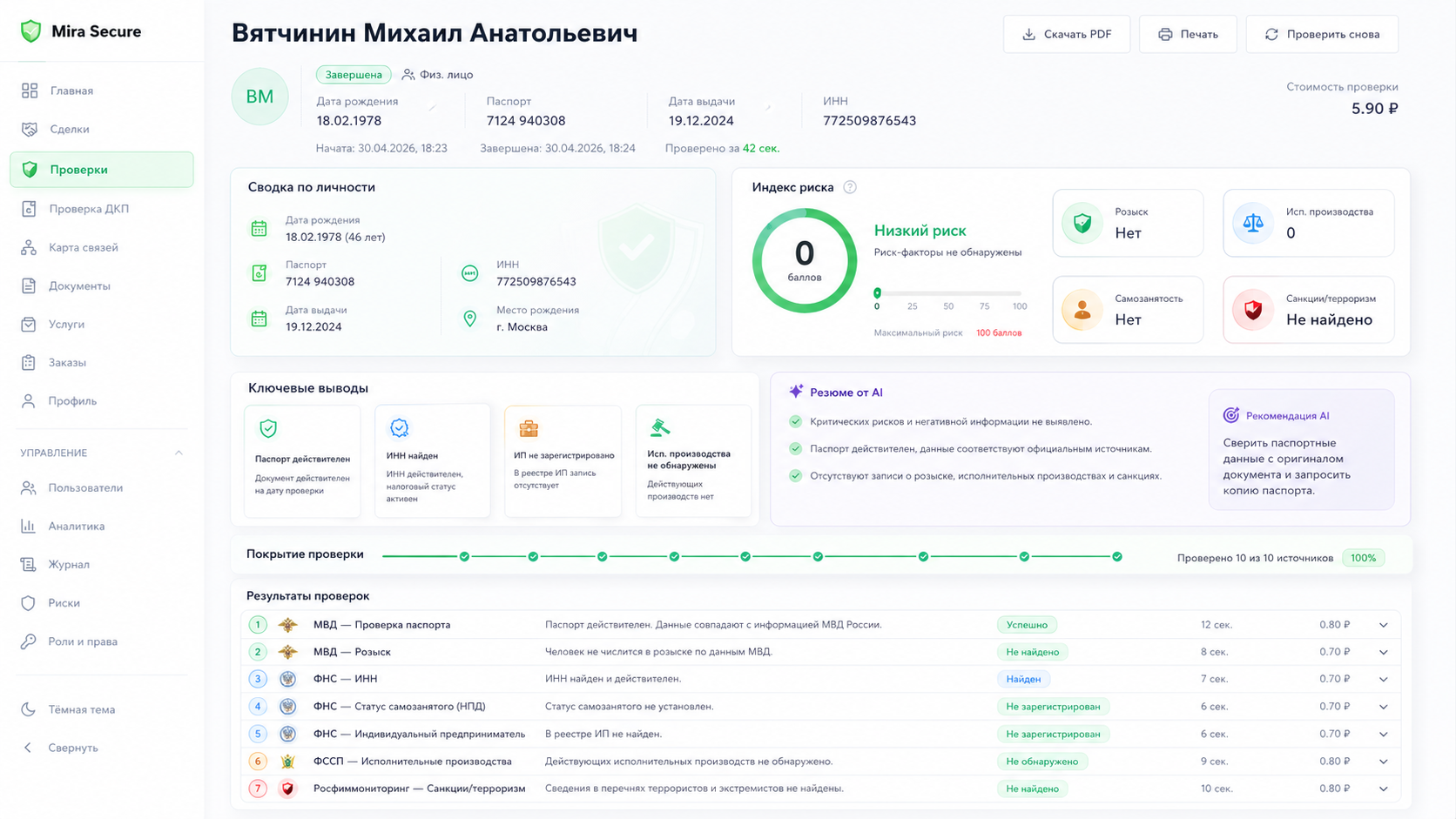Viewport: 1456px width, 819px height.
Task: Click the Розыск shield icon card
Action: [1082, 224]
